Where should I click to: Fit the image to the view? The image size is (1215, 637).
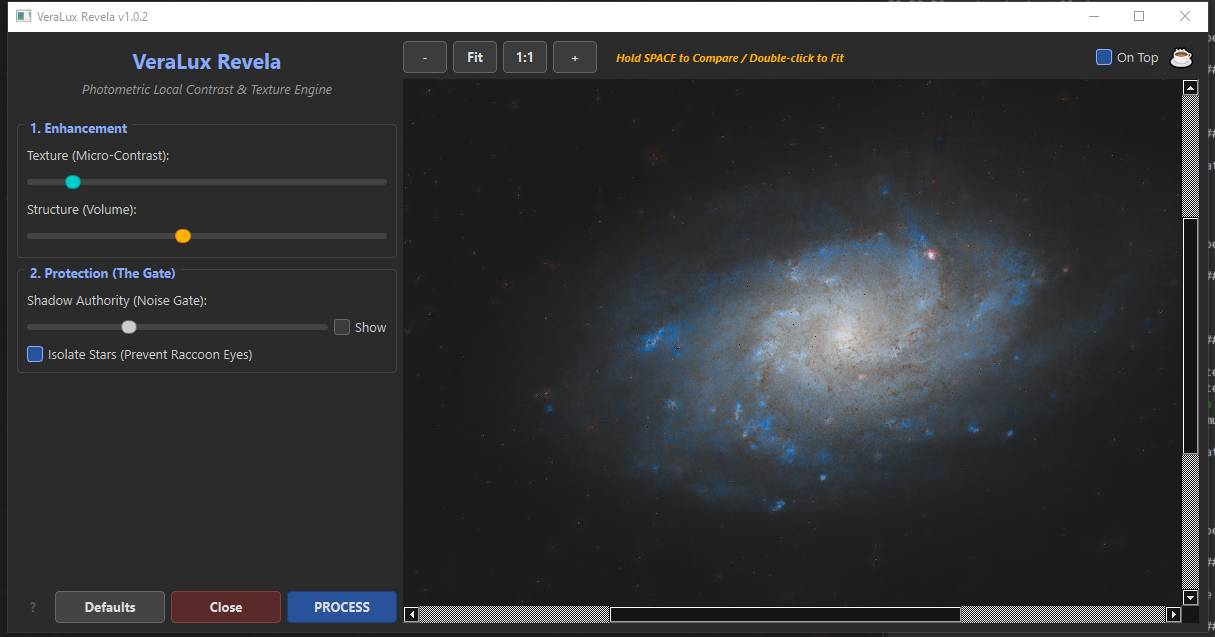[475, 57]
